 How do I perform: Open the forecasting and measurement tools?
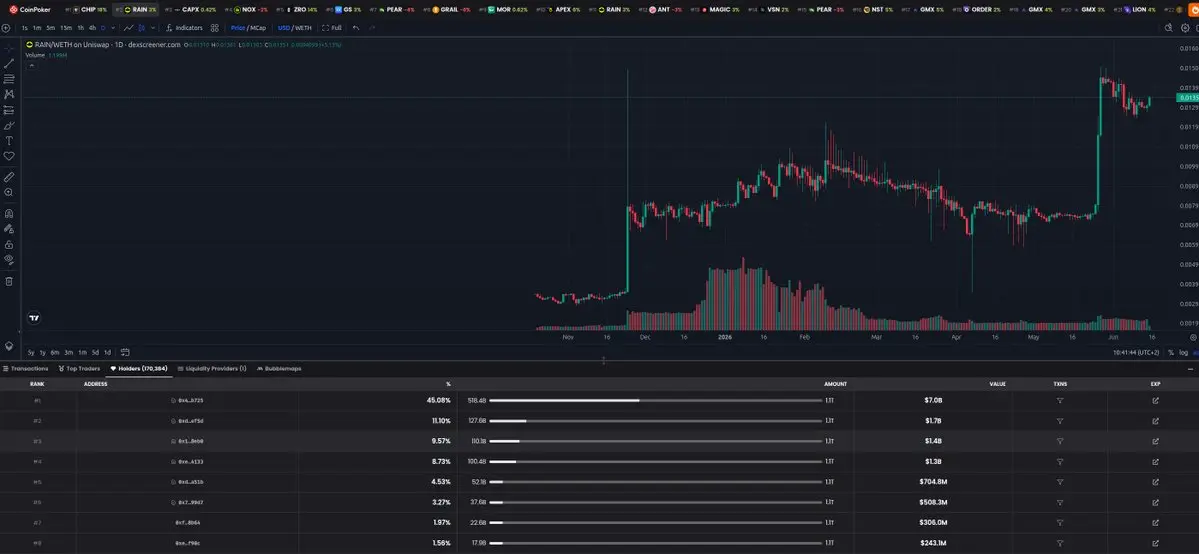pos(9,110)
